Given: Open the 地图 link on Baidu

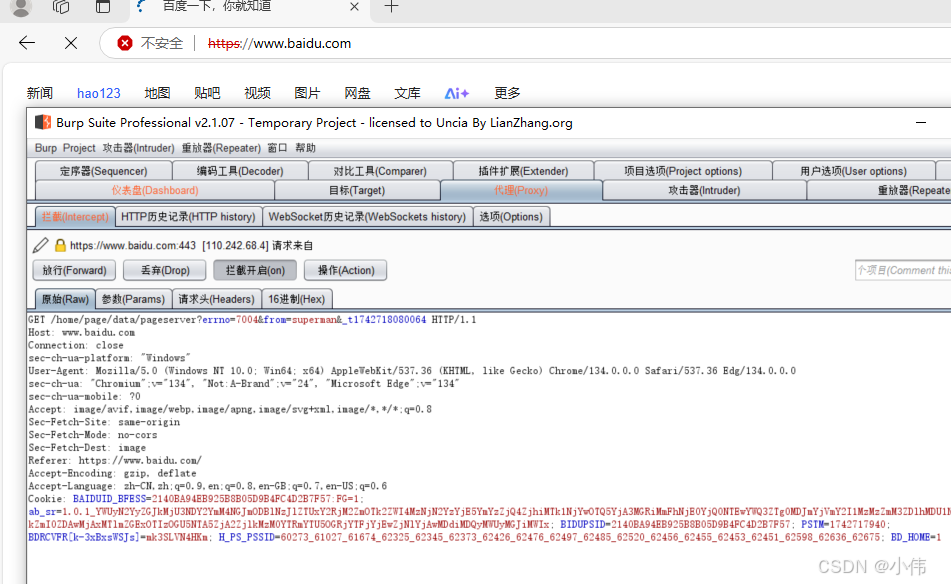Looking at the screenshot, I should [x=157, y=93].
